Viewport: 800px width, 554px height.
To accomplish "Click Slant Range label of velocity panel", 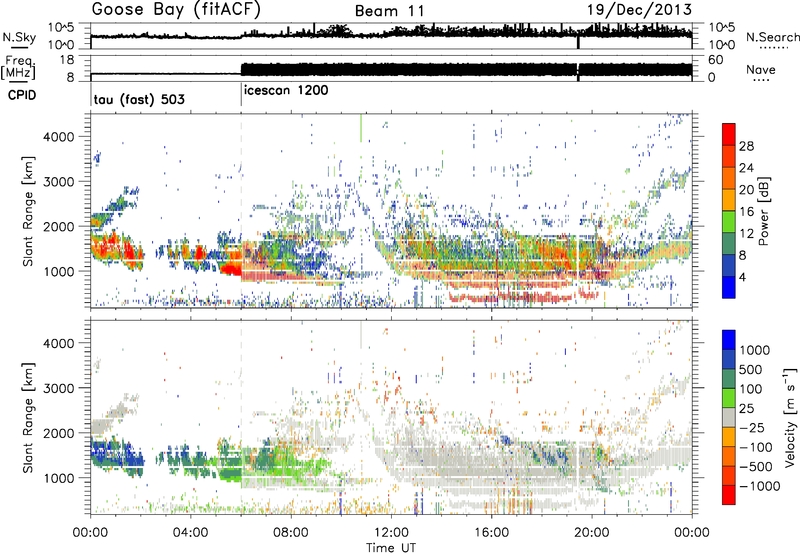I will point(28,417).
